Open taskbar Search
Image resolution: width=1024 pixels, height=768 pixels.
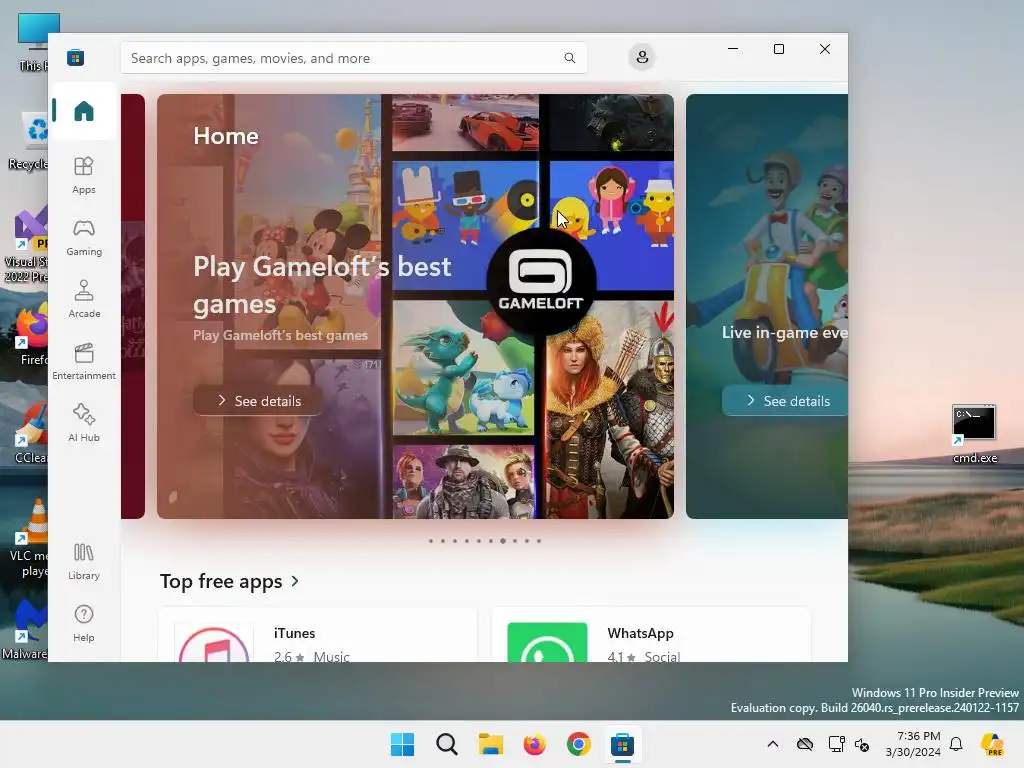point(447,744)
